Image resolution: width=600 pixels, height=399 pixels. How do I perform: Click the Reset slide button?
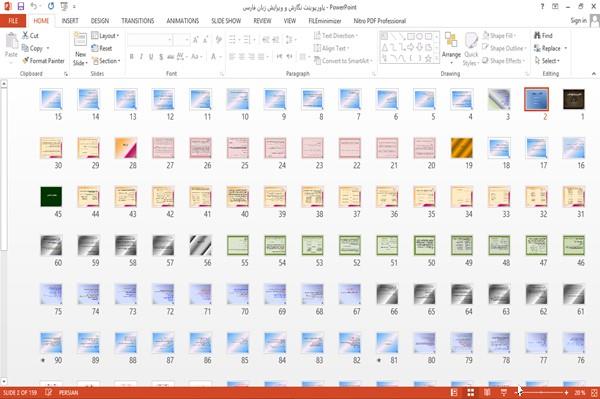[102, 48]
